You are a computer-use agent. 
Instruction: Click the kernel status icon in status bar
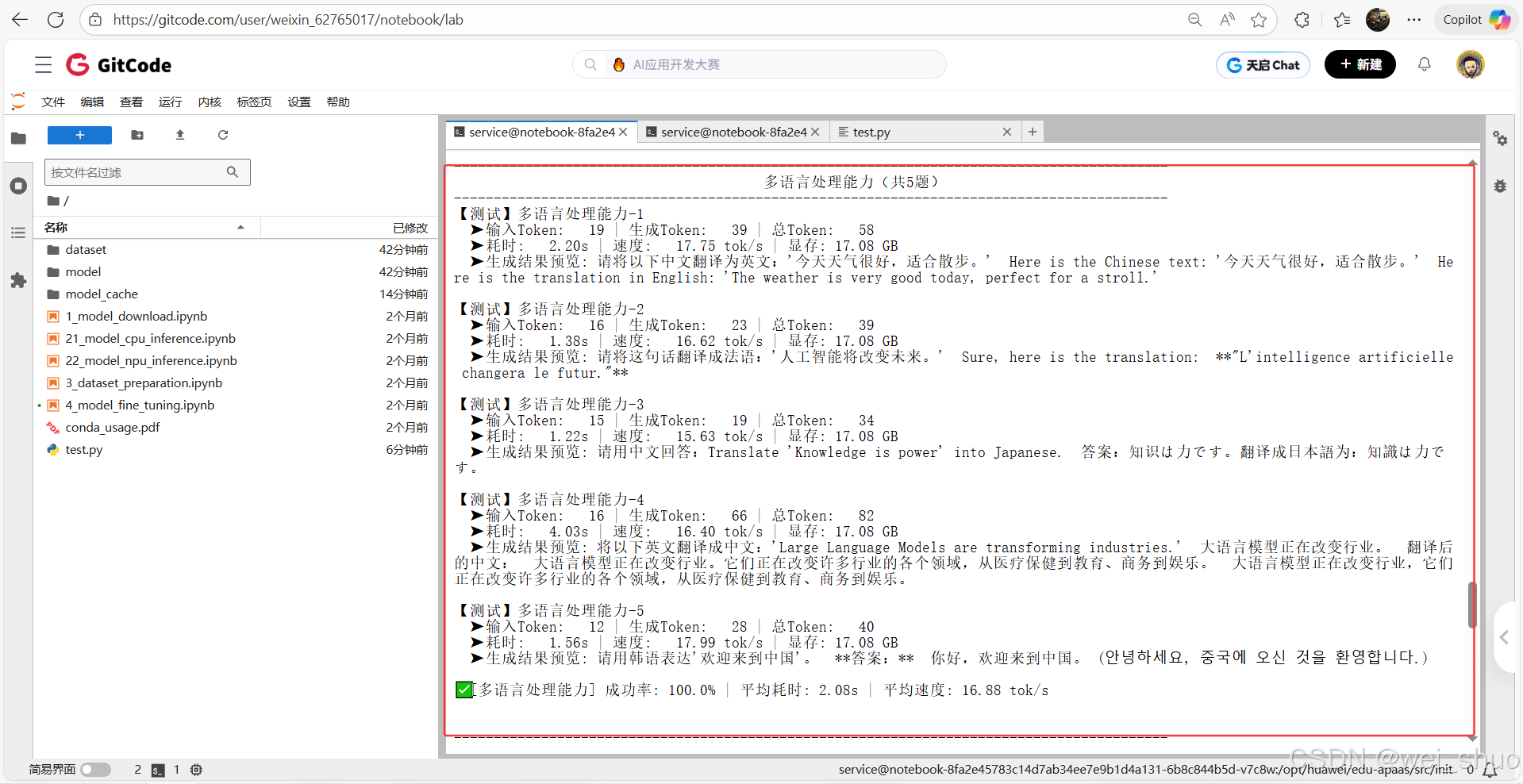click(197, 770)
